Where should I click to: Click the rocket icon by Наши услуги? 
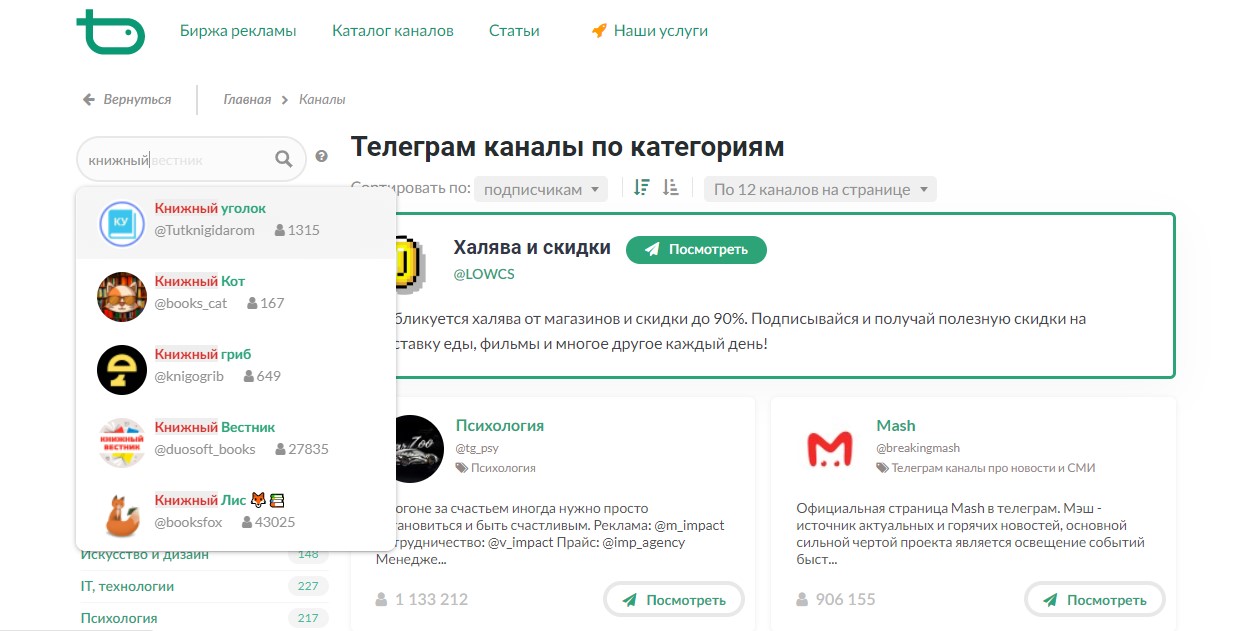click(x=599, y=31)
